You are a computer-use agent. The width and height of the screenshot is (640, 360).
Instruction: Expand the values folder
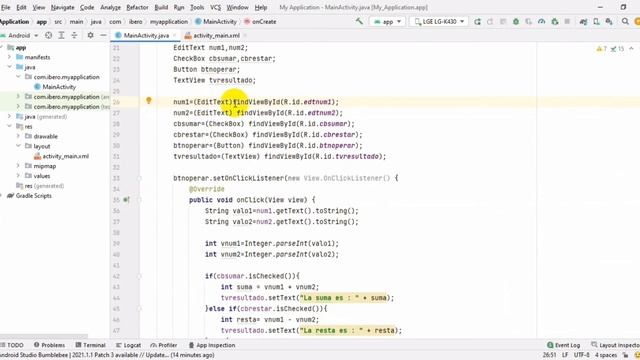[18, 176]
